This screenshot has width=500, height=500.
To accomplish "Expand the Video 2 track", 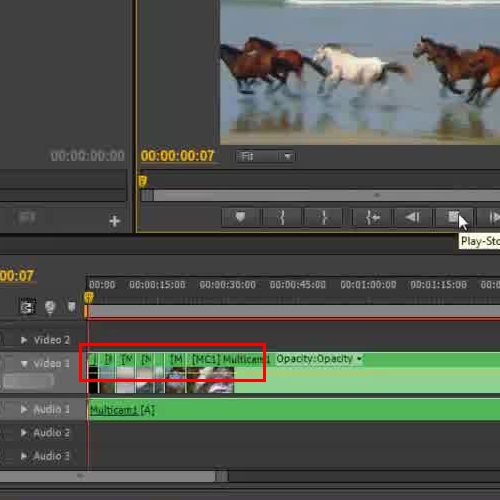I will [24, 340].
